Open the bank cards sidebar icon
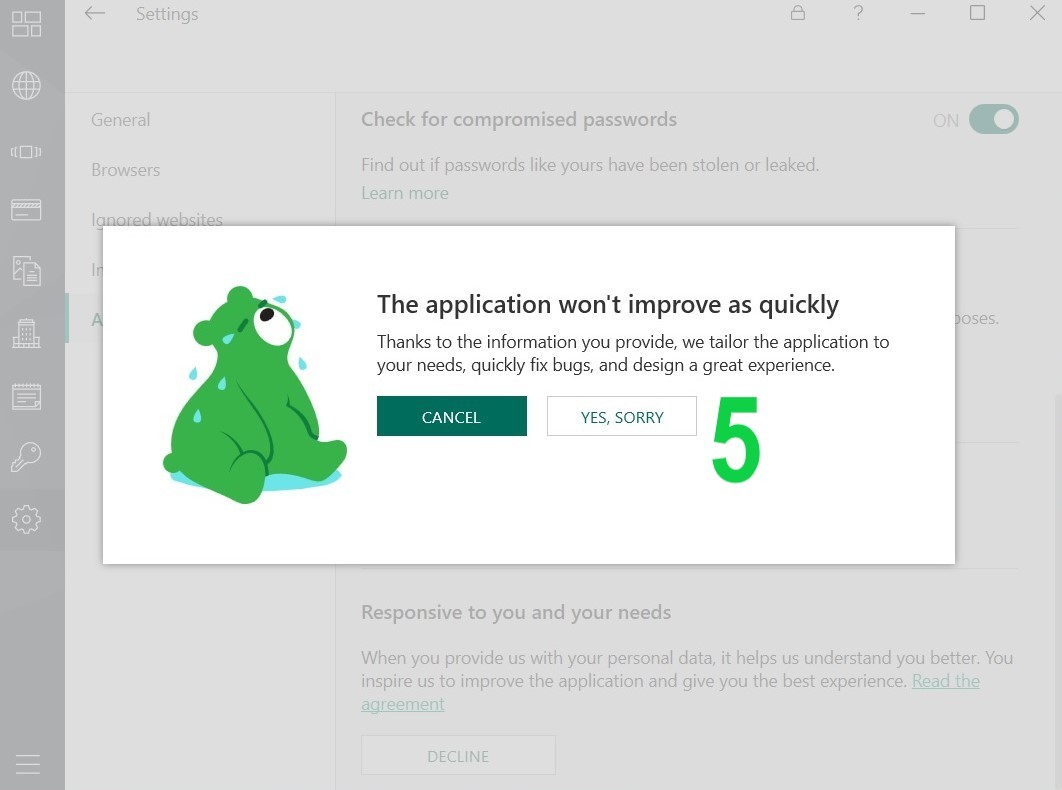The image size is (1062, 790). tap(26, 209)
